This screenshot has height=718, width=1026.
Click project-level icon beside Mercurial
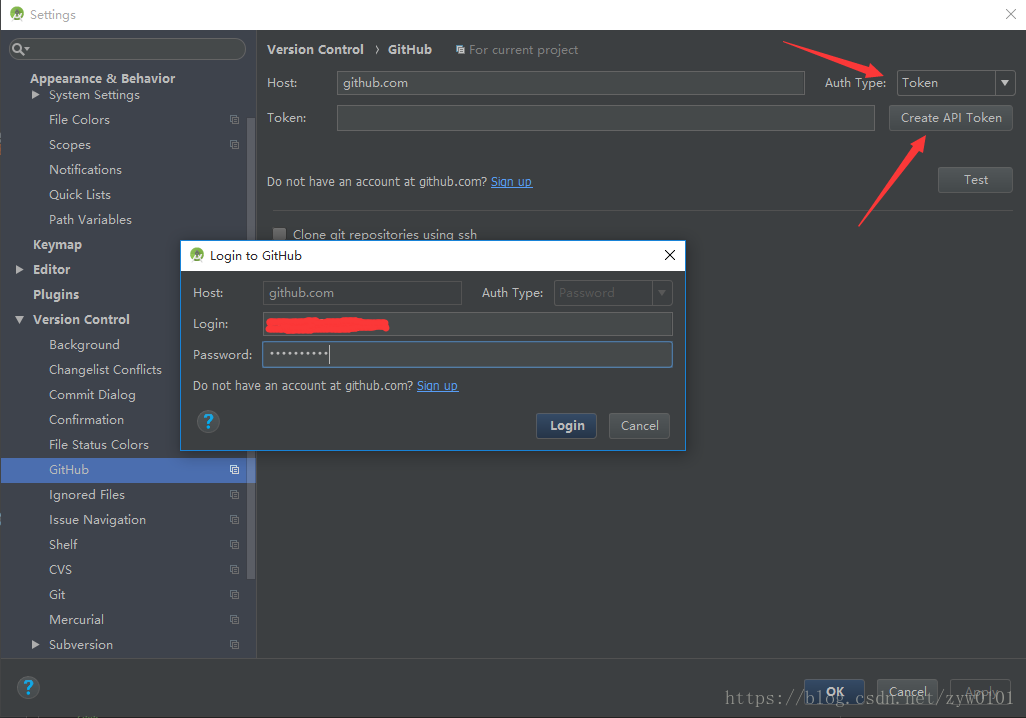coord(234,619)
